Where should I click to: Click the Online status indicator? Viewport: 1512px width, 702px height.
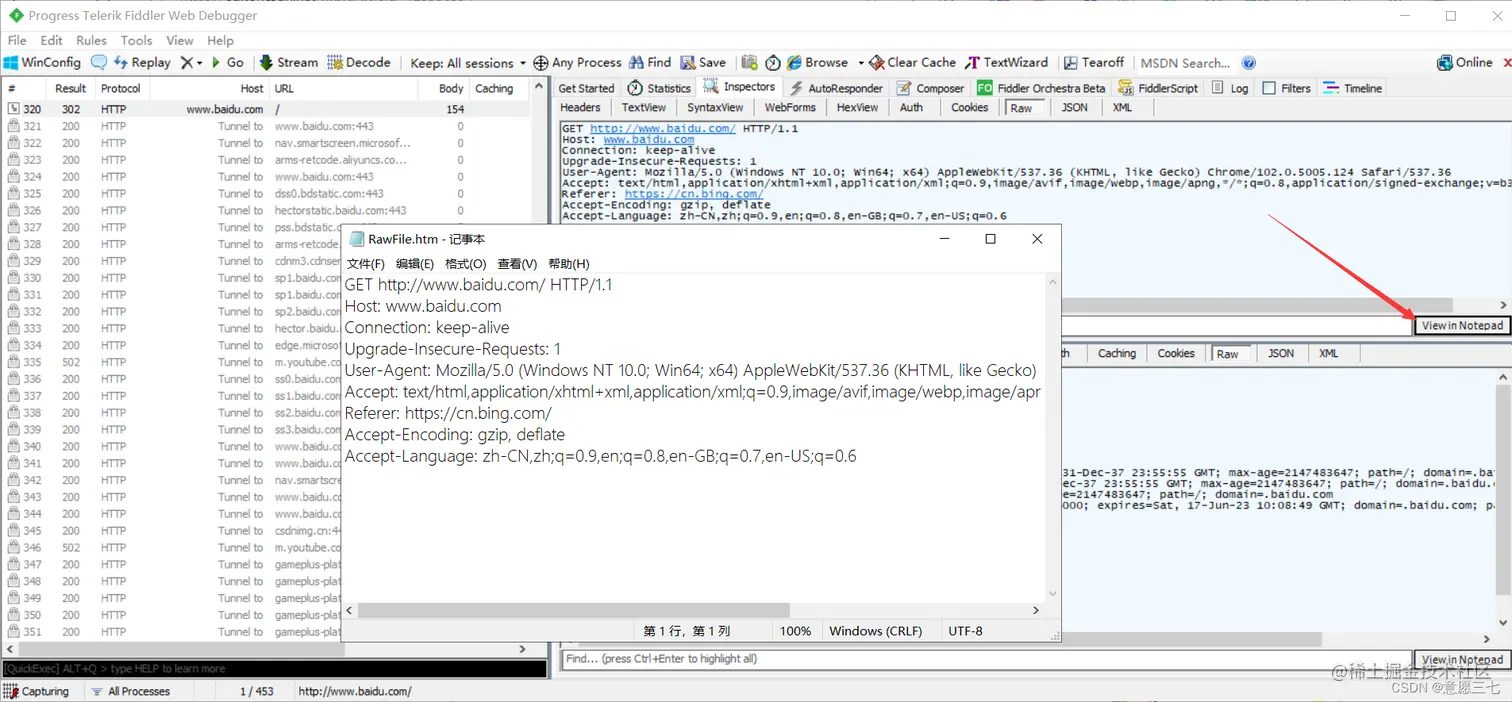pos(1465,62)
